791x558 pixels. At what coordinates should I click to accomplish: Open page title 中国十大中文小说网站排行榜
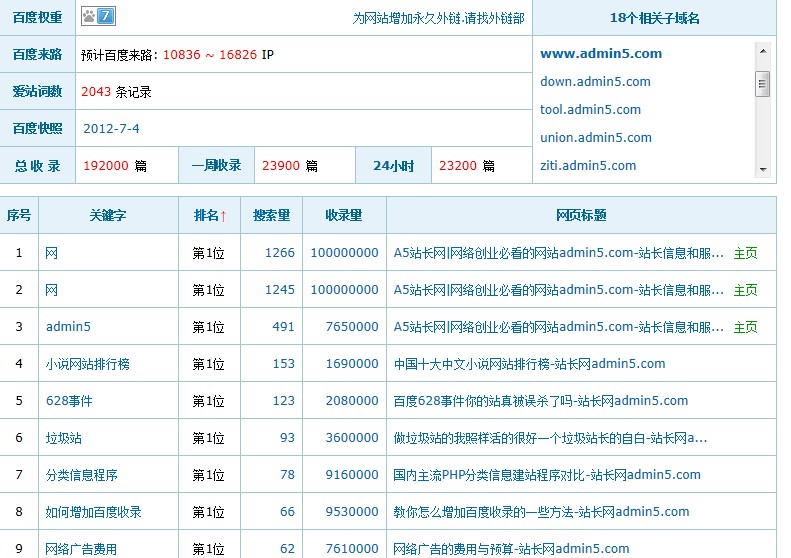coord(529,364)
